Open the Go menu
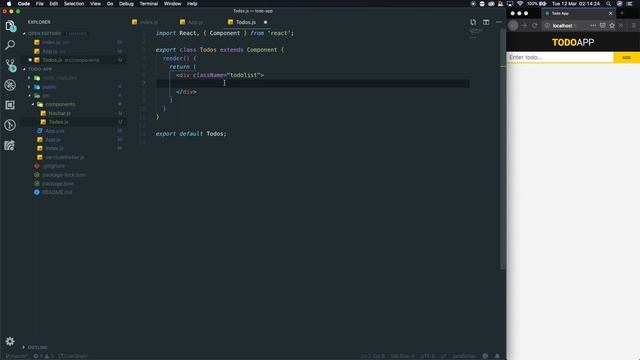Screen dimensions: 640x360 coord(110,4)
